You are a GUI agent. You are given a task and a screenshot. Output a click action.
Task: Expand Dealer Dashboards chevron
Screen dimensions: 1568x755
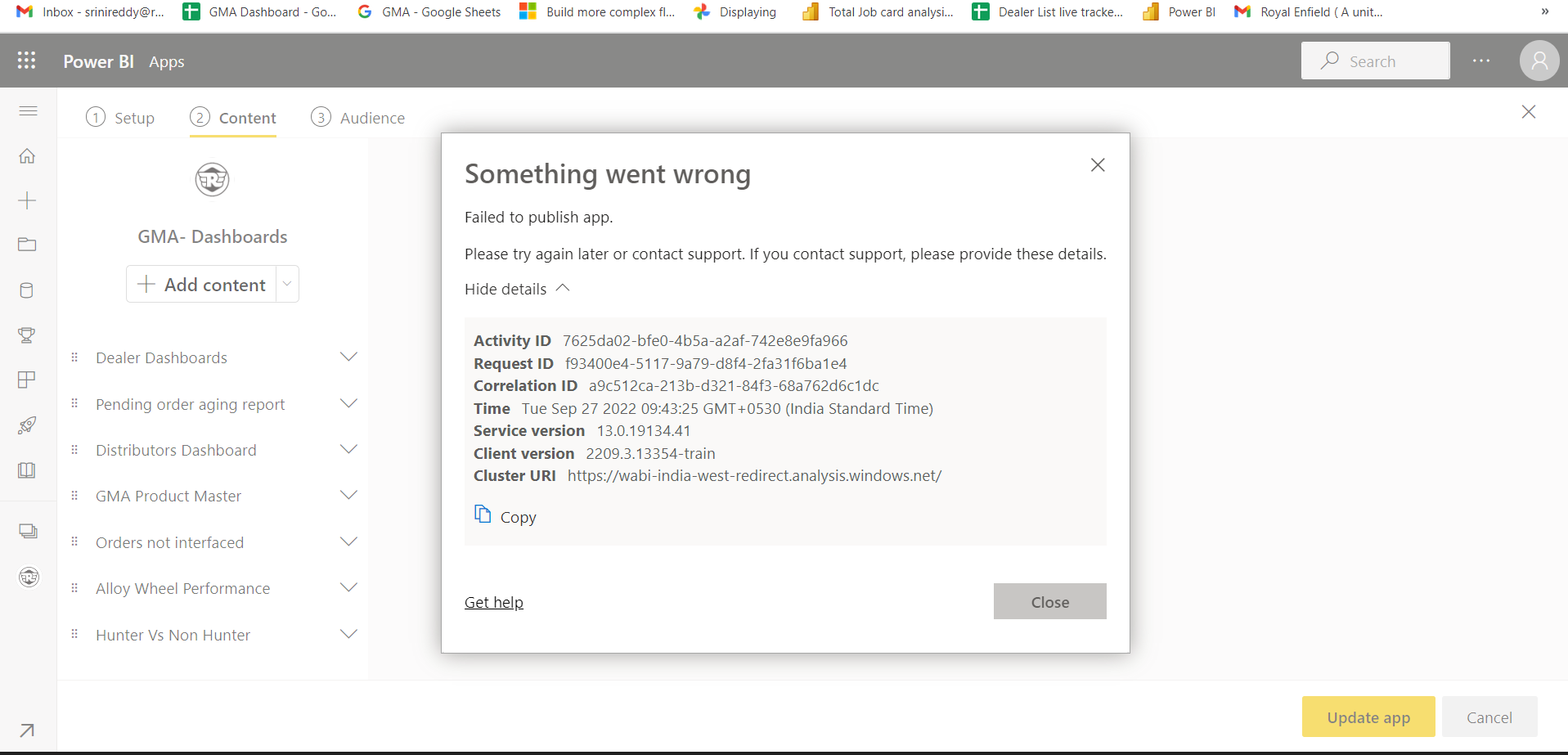tap(348, 357)
